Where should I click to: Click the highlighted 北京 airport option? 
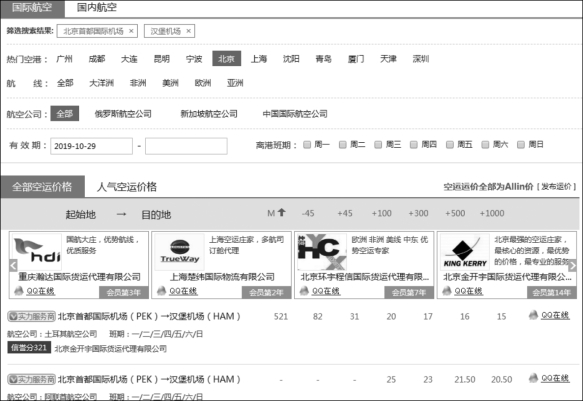tap(226, 59)
